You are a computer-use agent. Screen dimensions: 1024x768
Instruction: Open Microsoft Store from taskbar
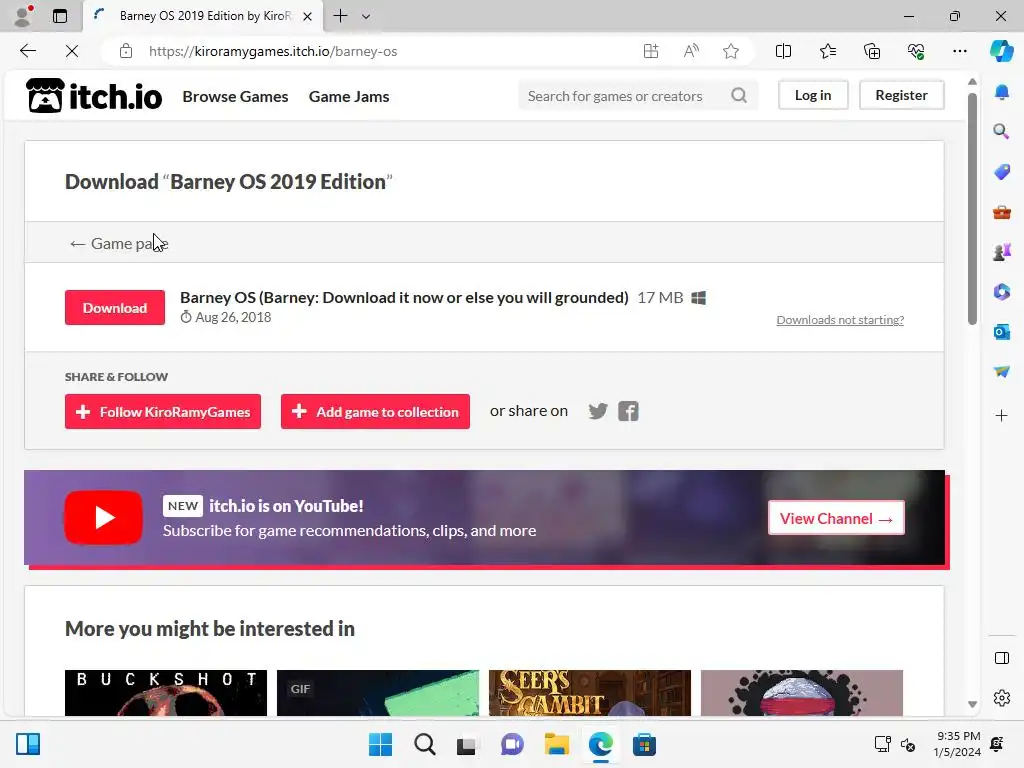(644, 744)
